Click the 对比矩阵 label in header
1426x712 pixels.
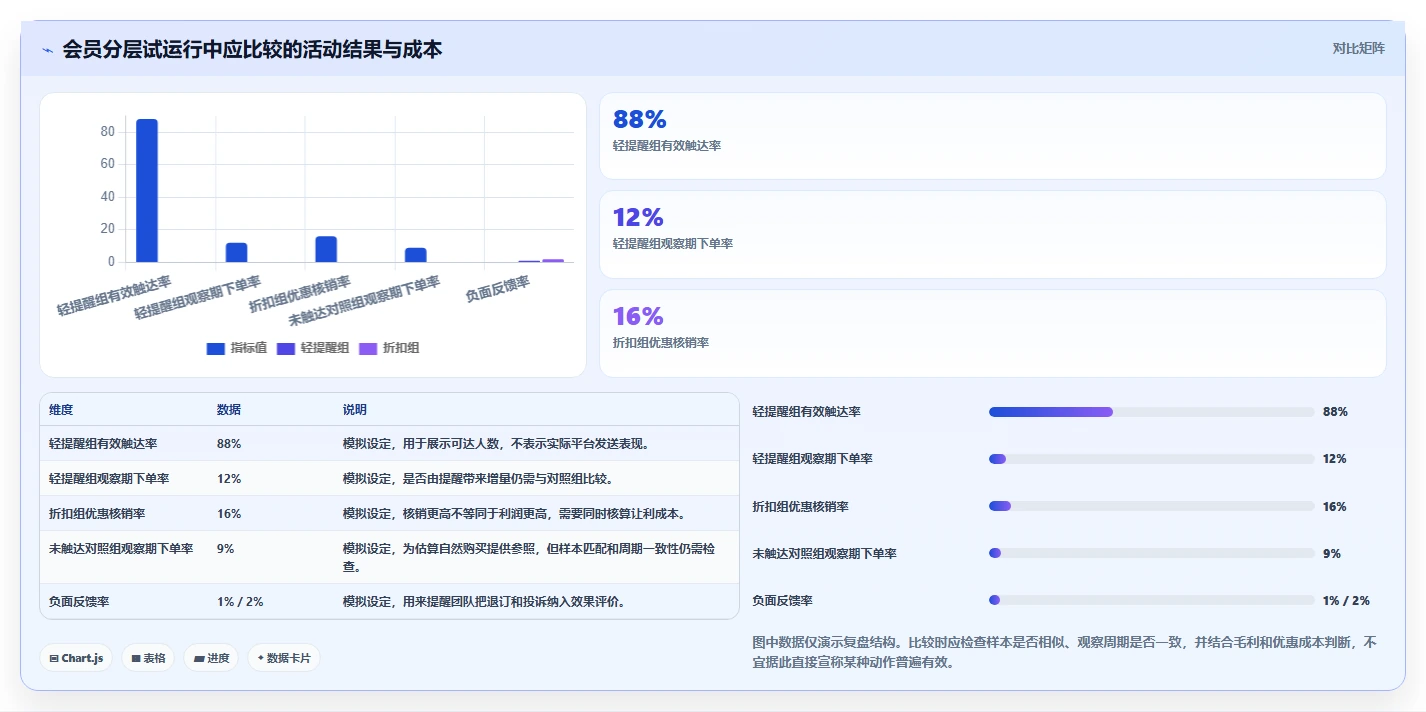pyautogui.click(x=1358, y=48)
